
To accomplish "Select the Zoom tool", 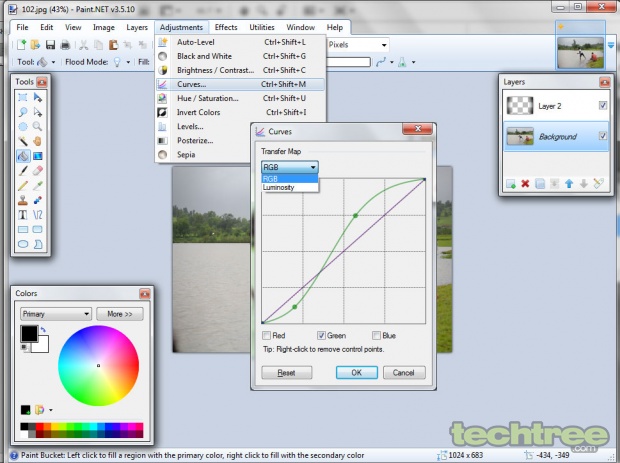I will (x=38, y=127).
